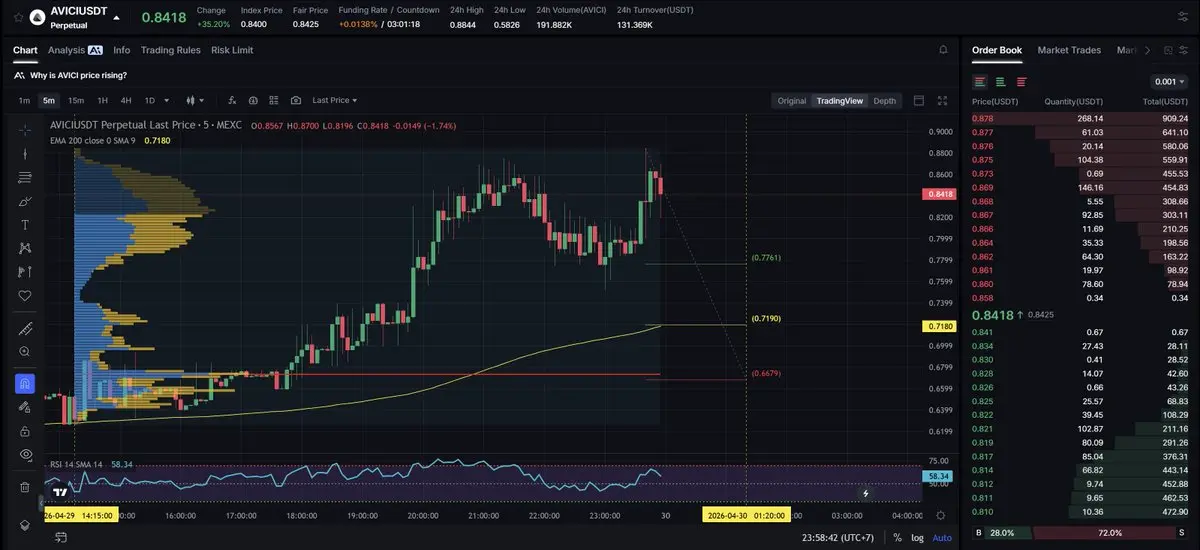Toggle the magnet mode tool
This screenshot has width=1200, height=550.
(25, 383)
